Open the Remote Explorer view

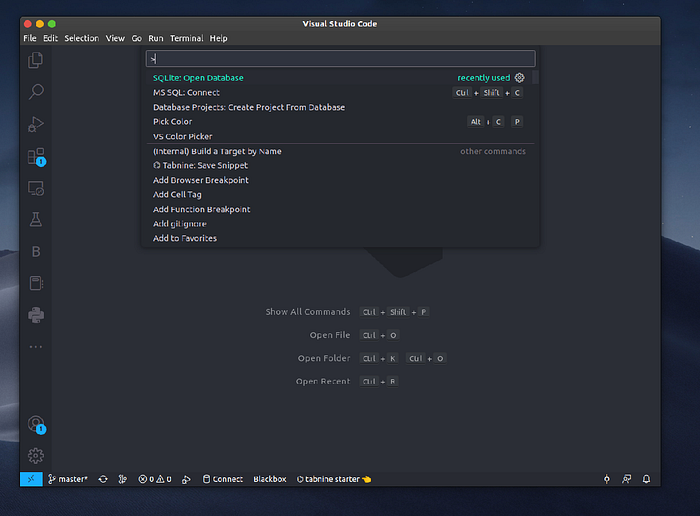(36, 188)
